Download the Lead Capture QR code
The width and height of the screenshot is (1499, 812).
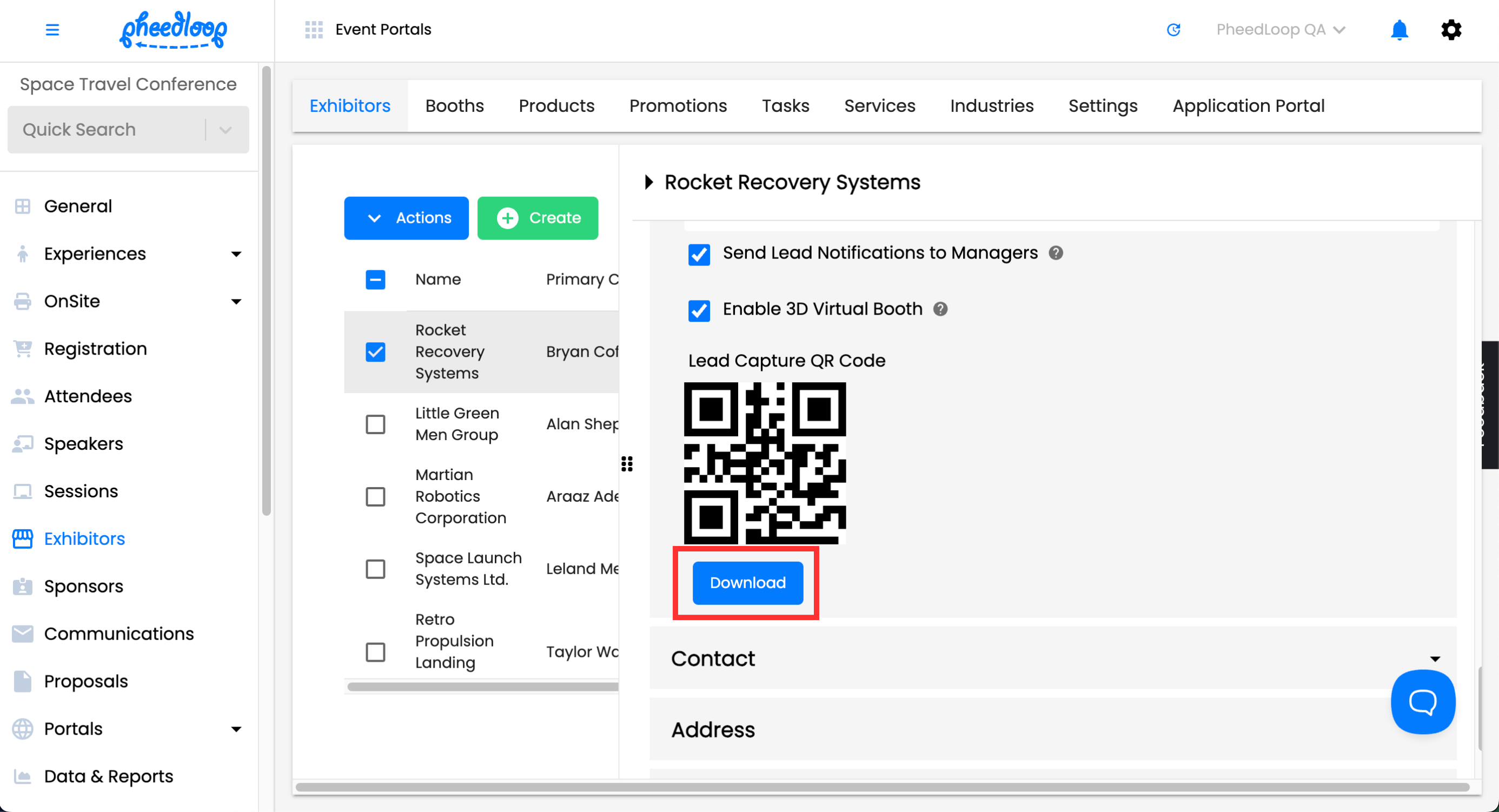[748, 583]
